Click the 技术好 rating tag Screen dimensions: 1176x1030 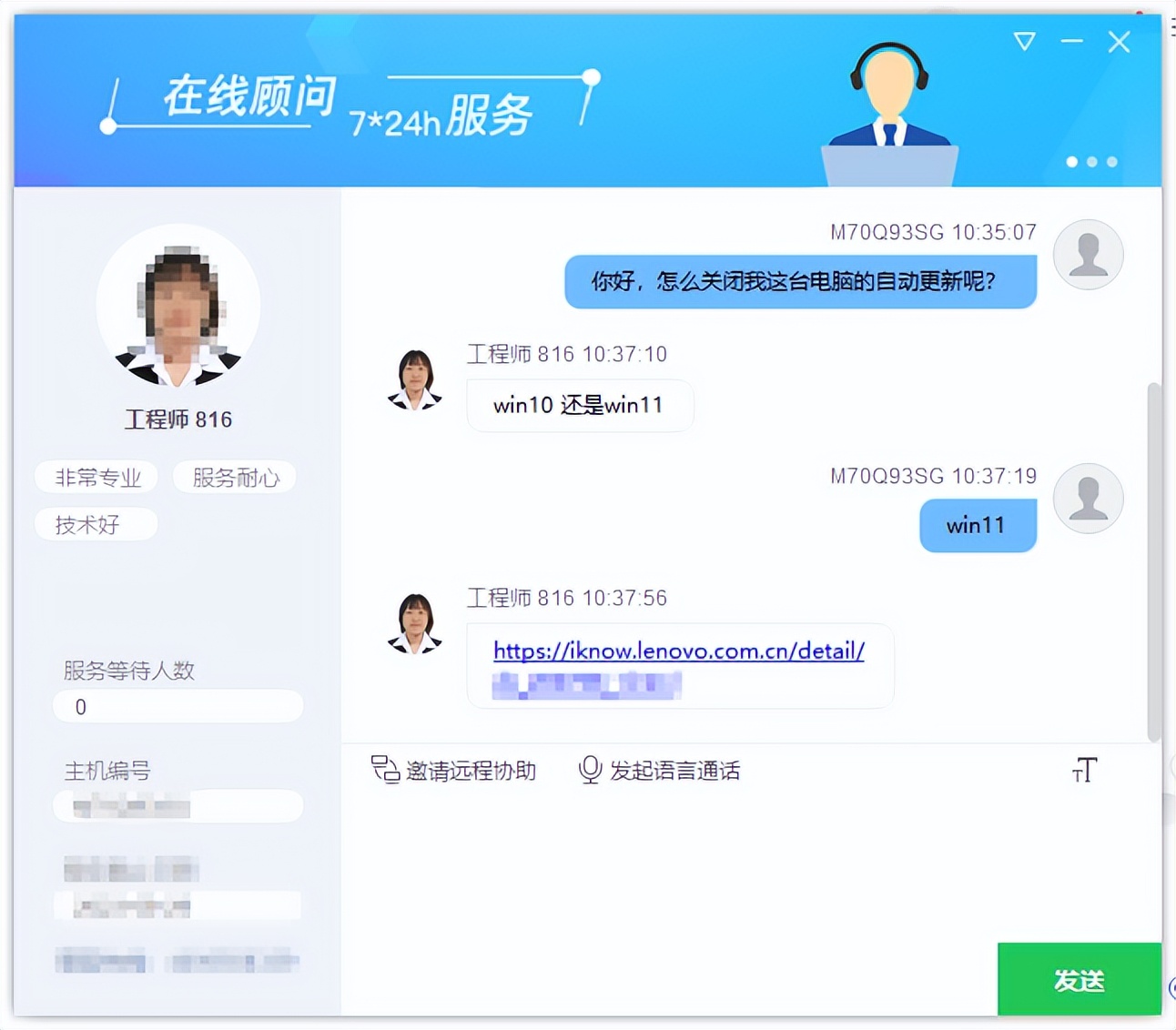click(96, 524)
